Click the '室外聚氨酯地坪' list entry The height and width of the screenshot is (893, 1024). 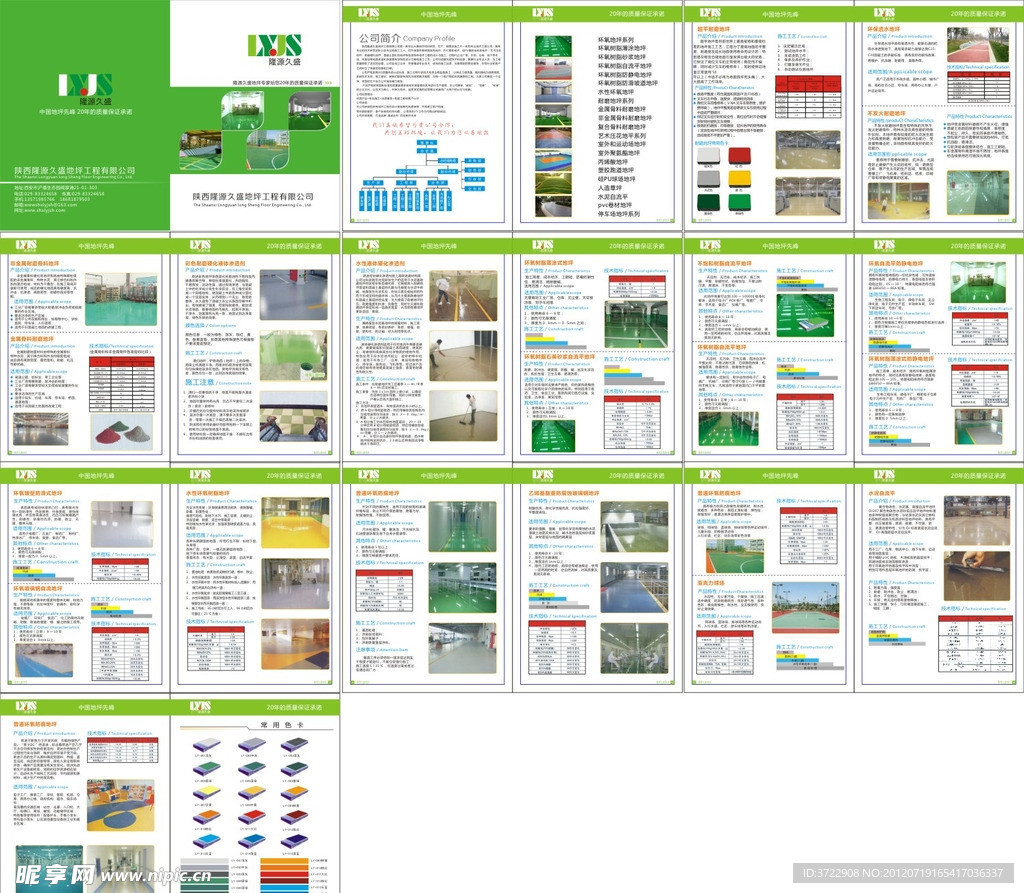tap(618, 153)
